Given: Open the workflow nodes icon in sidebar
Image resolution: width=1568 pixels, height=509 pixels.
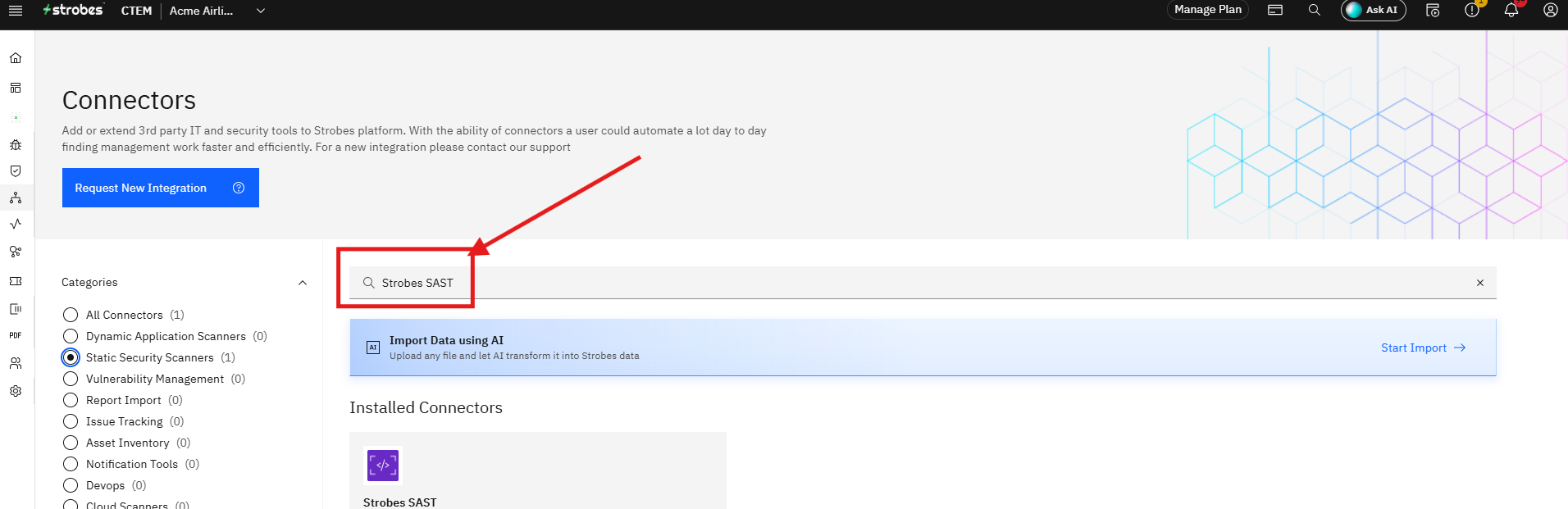Looking at the screenshot, I should tap(16, 252).
